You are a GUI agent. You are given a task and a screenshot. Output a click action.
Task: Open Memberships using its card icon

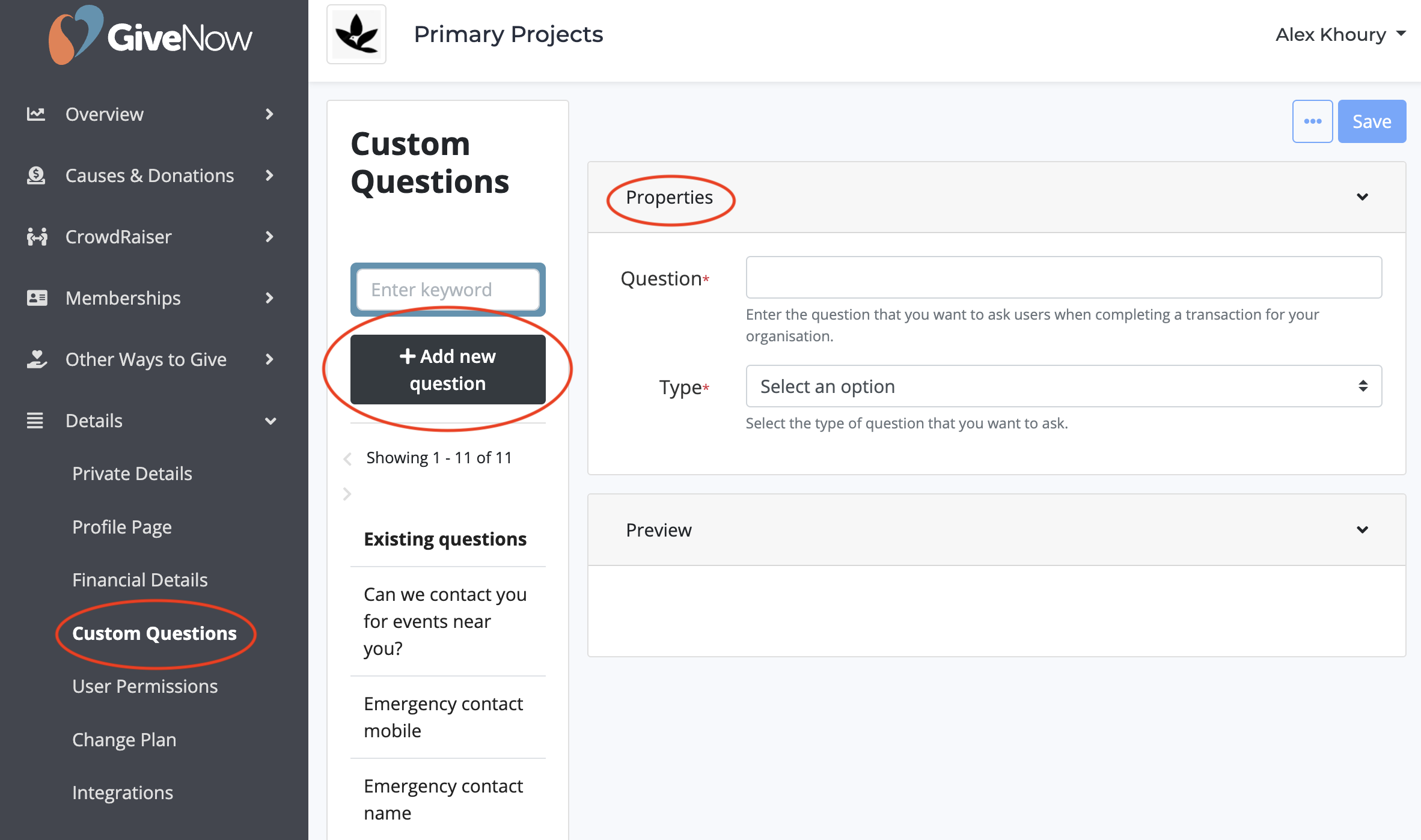(36, 298)
